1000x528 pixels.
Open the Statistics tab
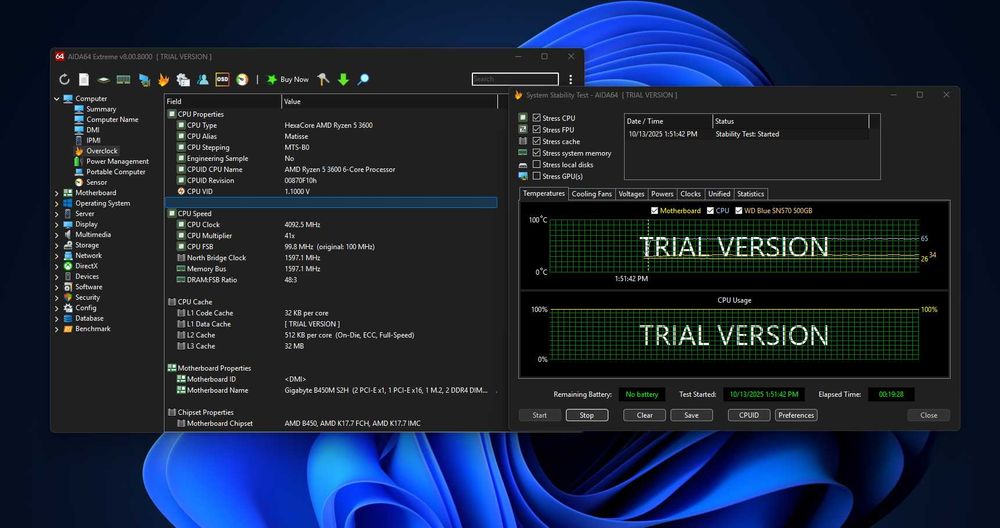click(x=750, y=194)
